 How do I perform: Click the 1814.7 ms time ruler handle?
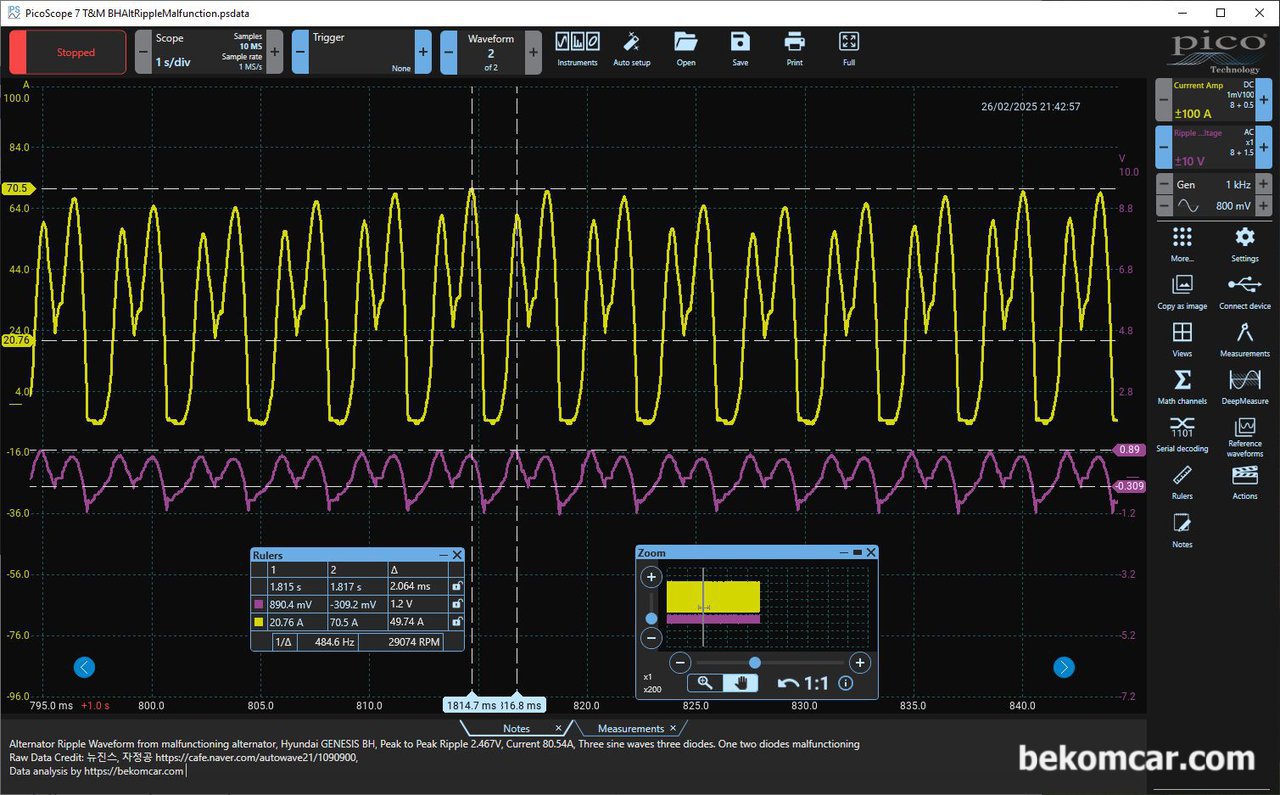(x=473, y=704)
